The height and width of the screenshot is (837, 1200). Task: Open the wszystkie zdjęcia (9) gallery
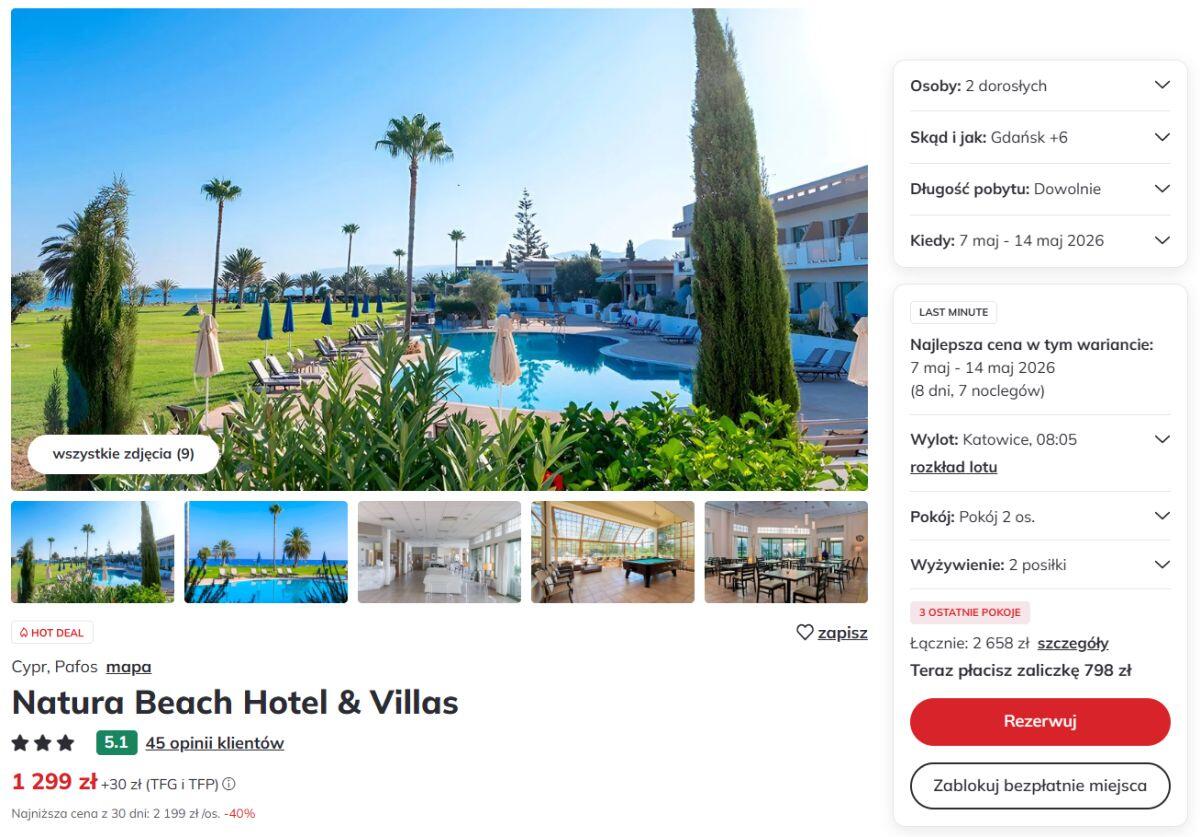point(123,454)
